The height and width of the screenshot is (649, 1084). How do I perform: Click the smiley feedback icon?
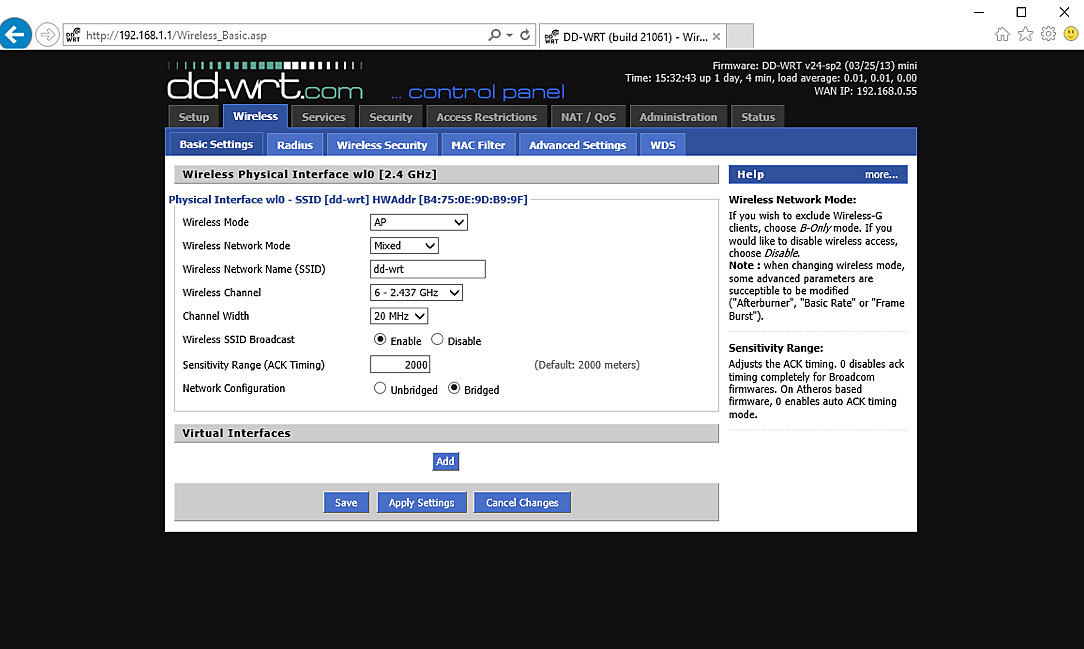[x=1071, y=34]
